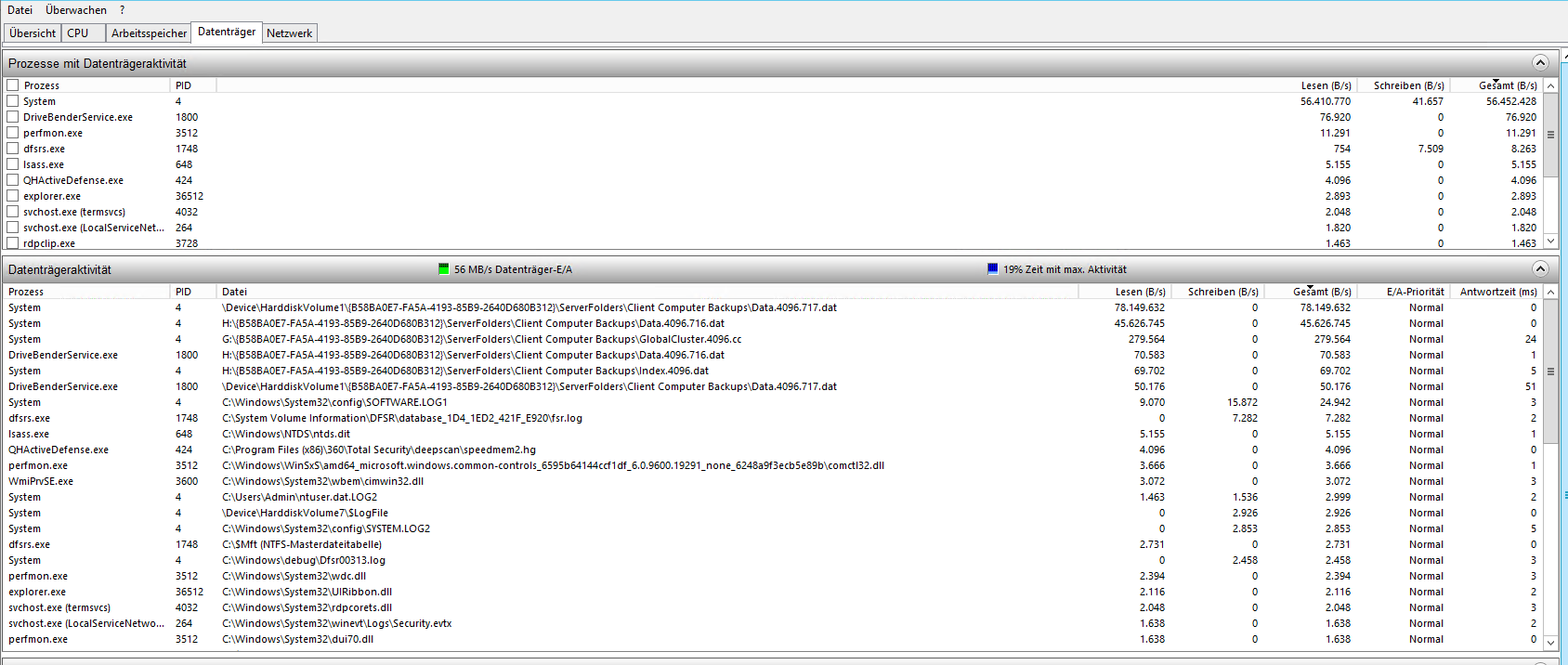Sort processes by Lesen (B/s) in top panel

(1326, 85)
